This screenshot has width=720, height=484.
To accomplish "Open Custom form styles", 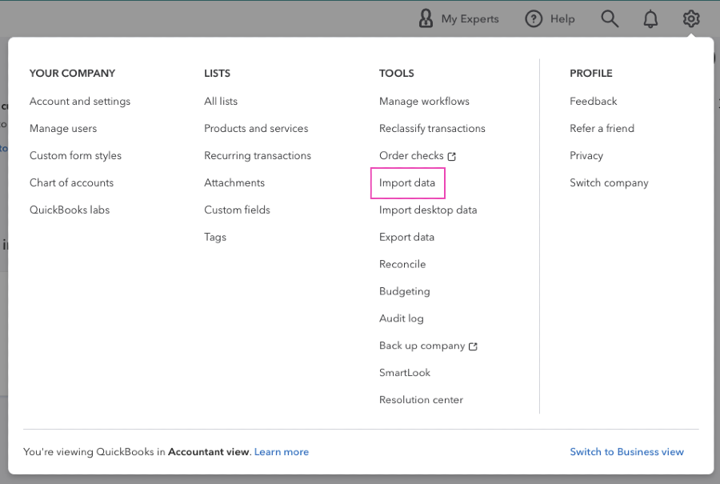I will 75,156.
